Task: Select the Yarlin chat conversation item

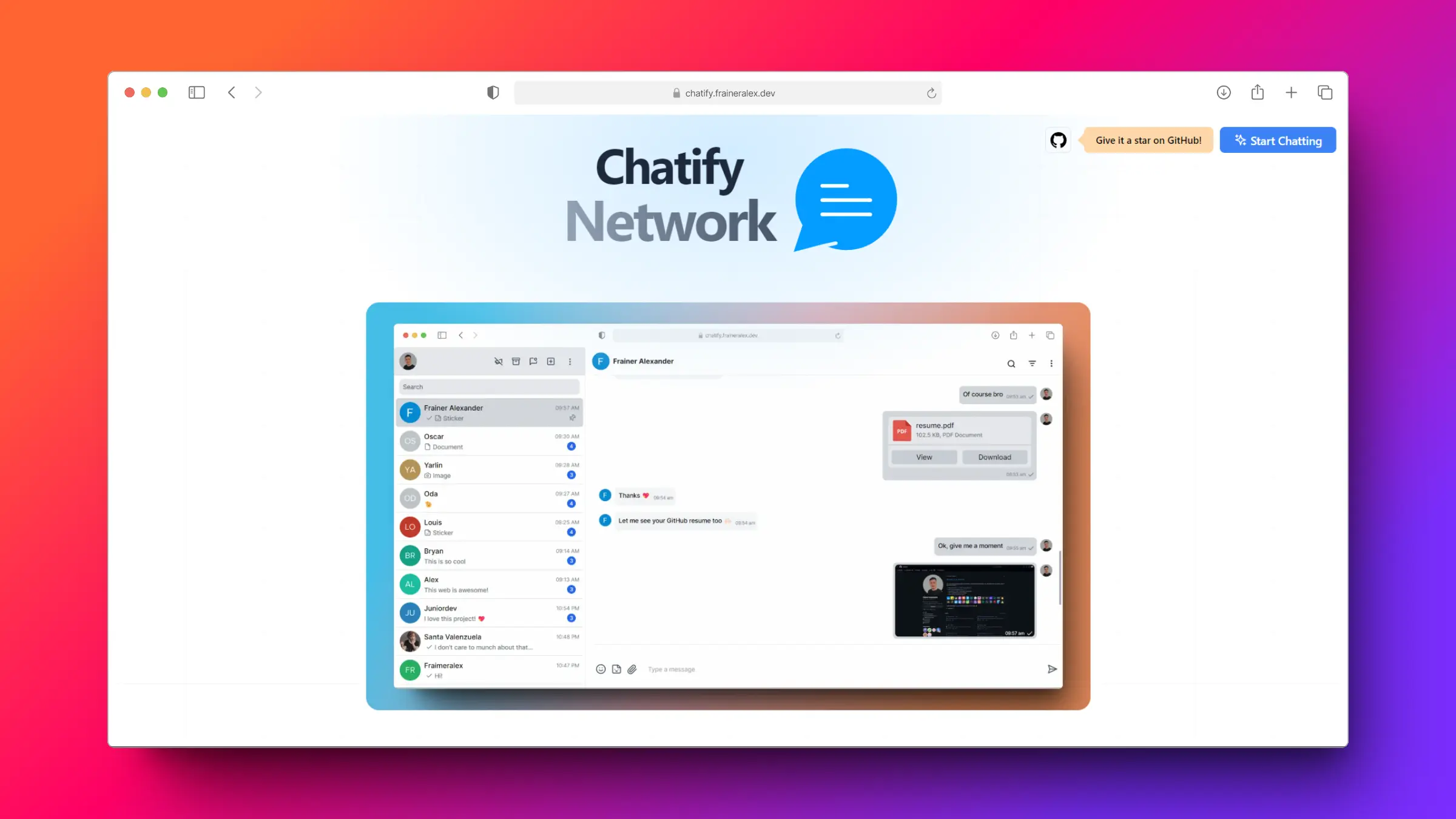Action: click(x=489, y=469)
